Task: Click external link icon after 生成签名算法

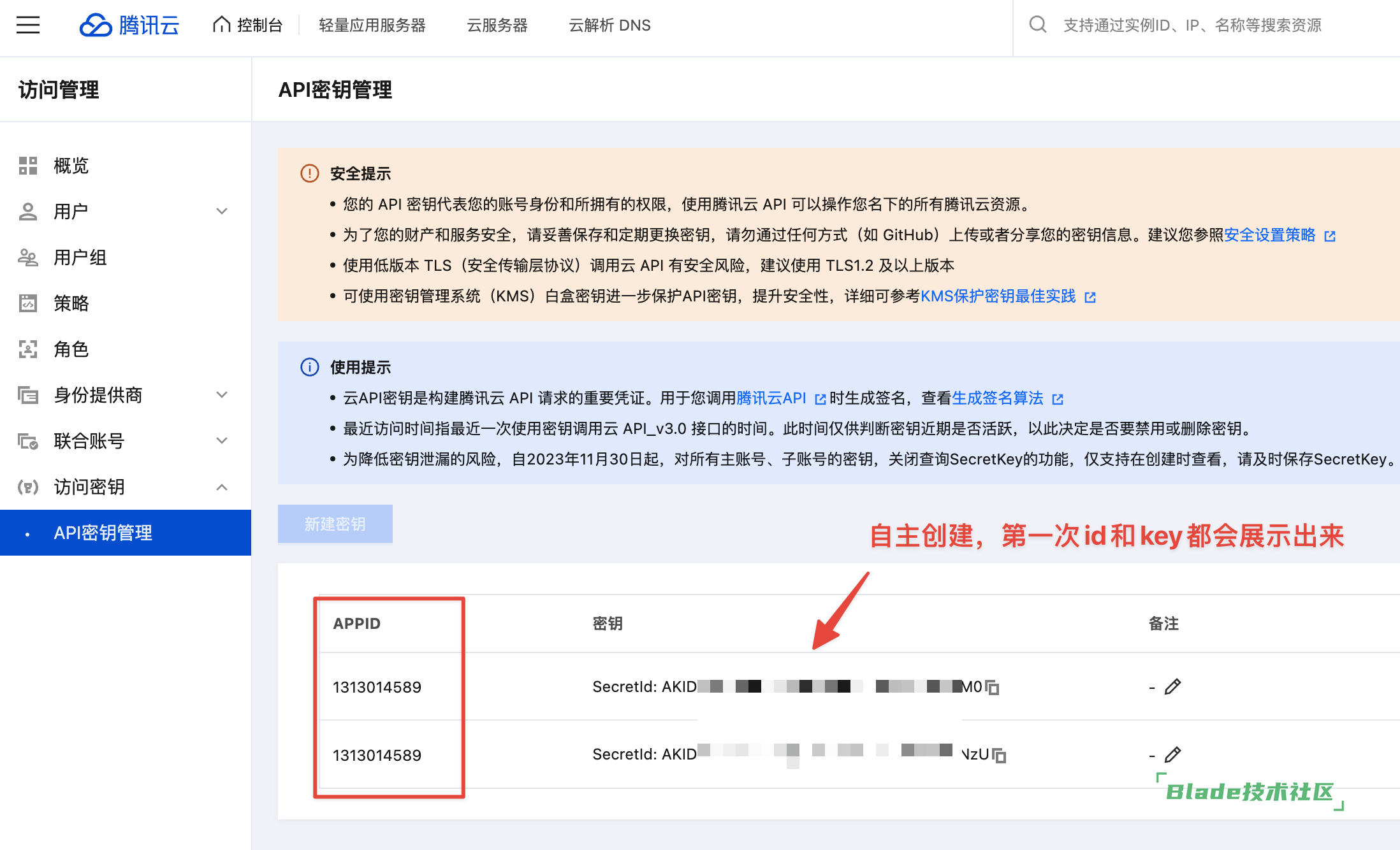Action: pyautogui.click(x=1057, y=399)
